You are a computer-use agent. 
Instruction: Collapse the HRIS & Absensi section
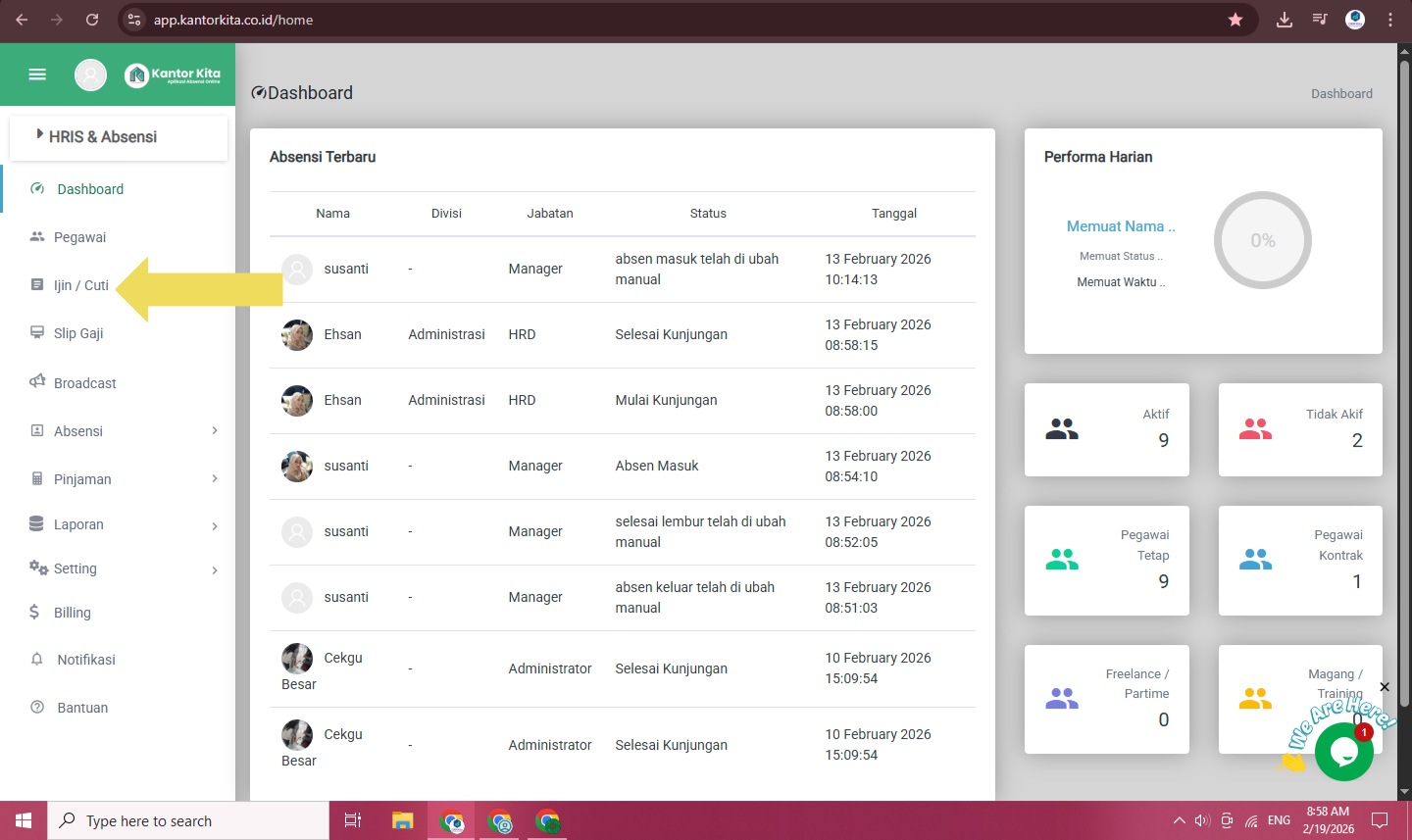point(103,137)
